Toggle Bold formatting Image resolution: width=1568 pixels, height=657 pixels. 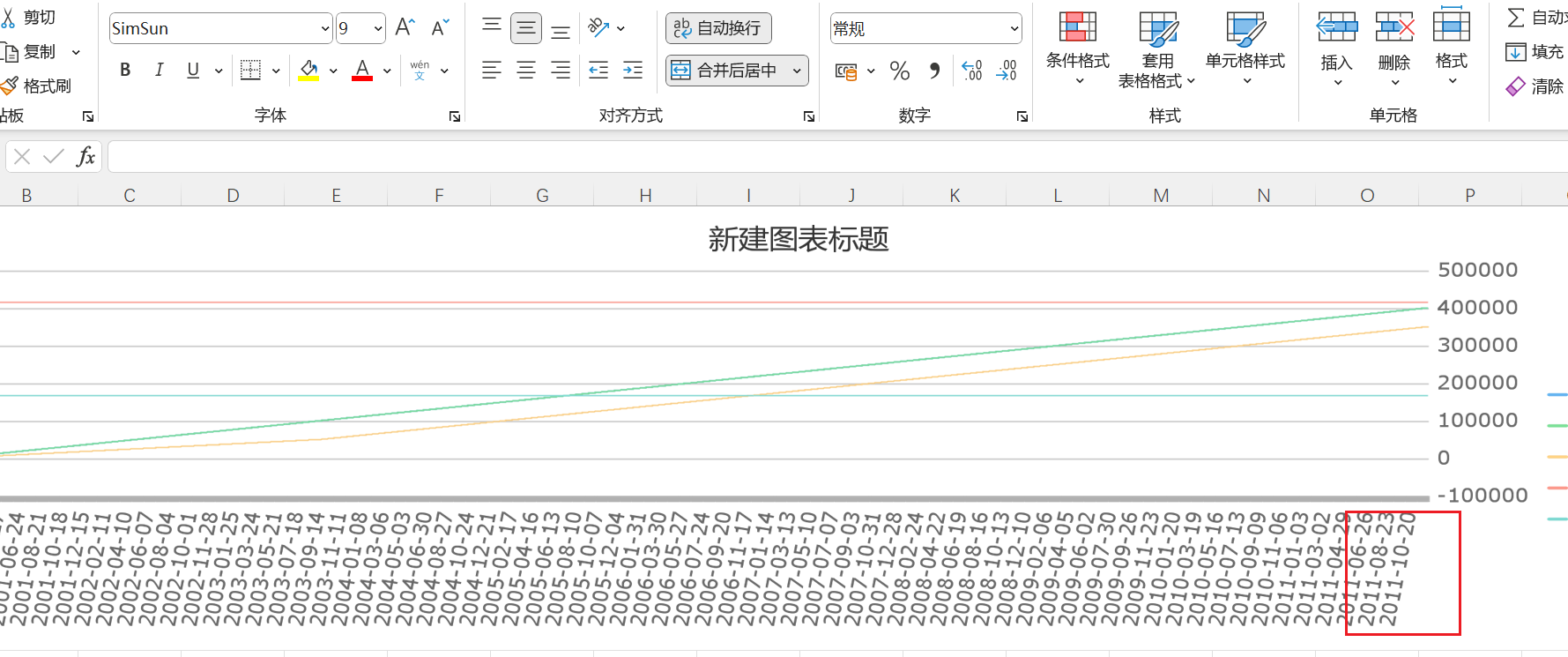125,70
